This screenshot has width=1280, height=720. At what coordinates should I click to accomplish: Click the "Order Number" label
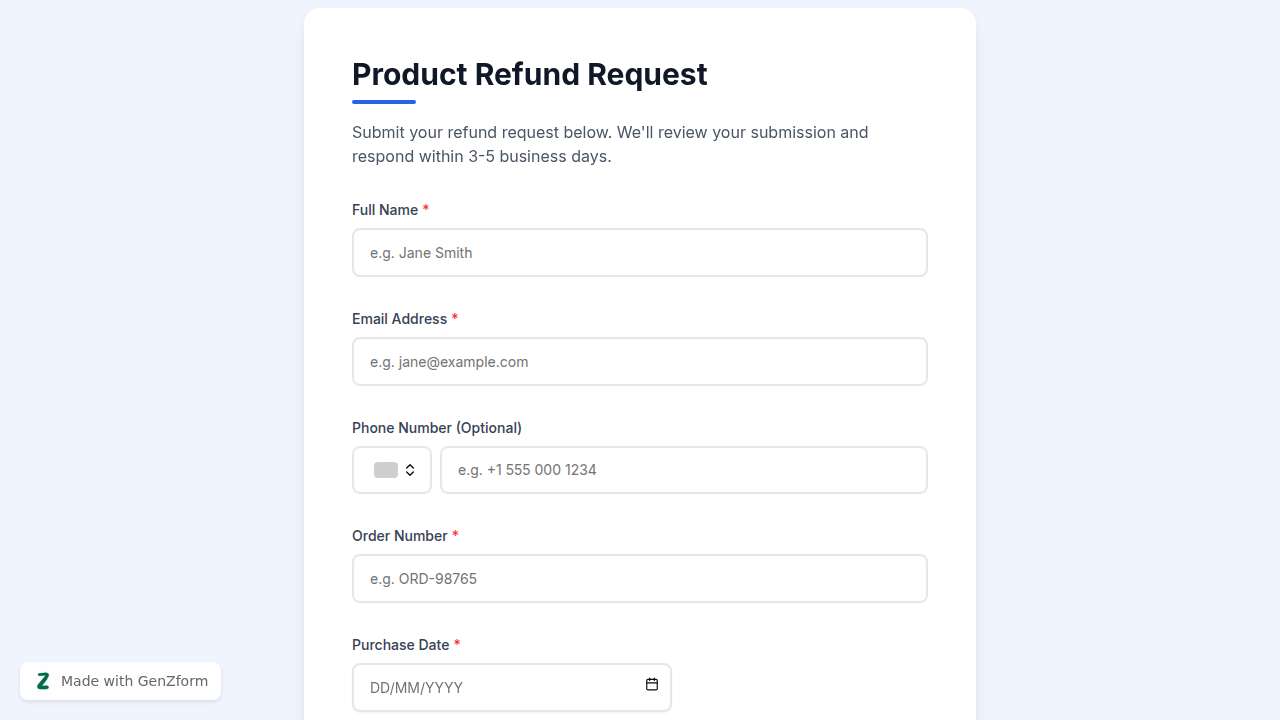click(x=399, y=536)
